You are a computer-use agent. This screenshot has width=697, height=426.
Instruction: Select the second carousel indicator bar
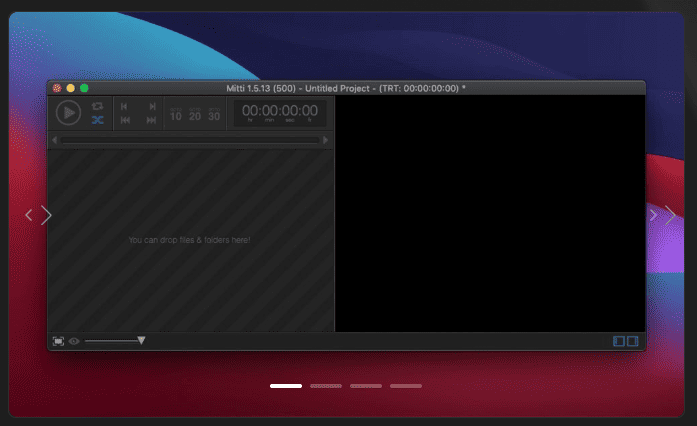[x=326, y=386]
